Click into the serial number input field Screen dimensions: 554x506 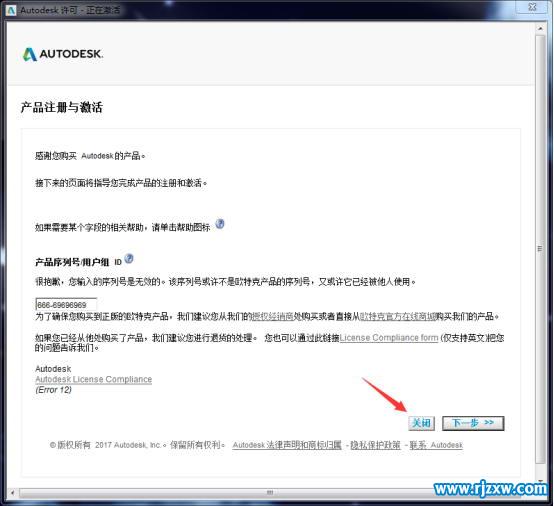pyautogui.click(x=66, y=305)
